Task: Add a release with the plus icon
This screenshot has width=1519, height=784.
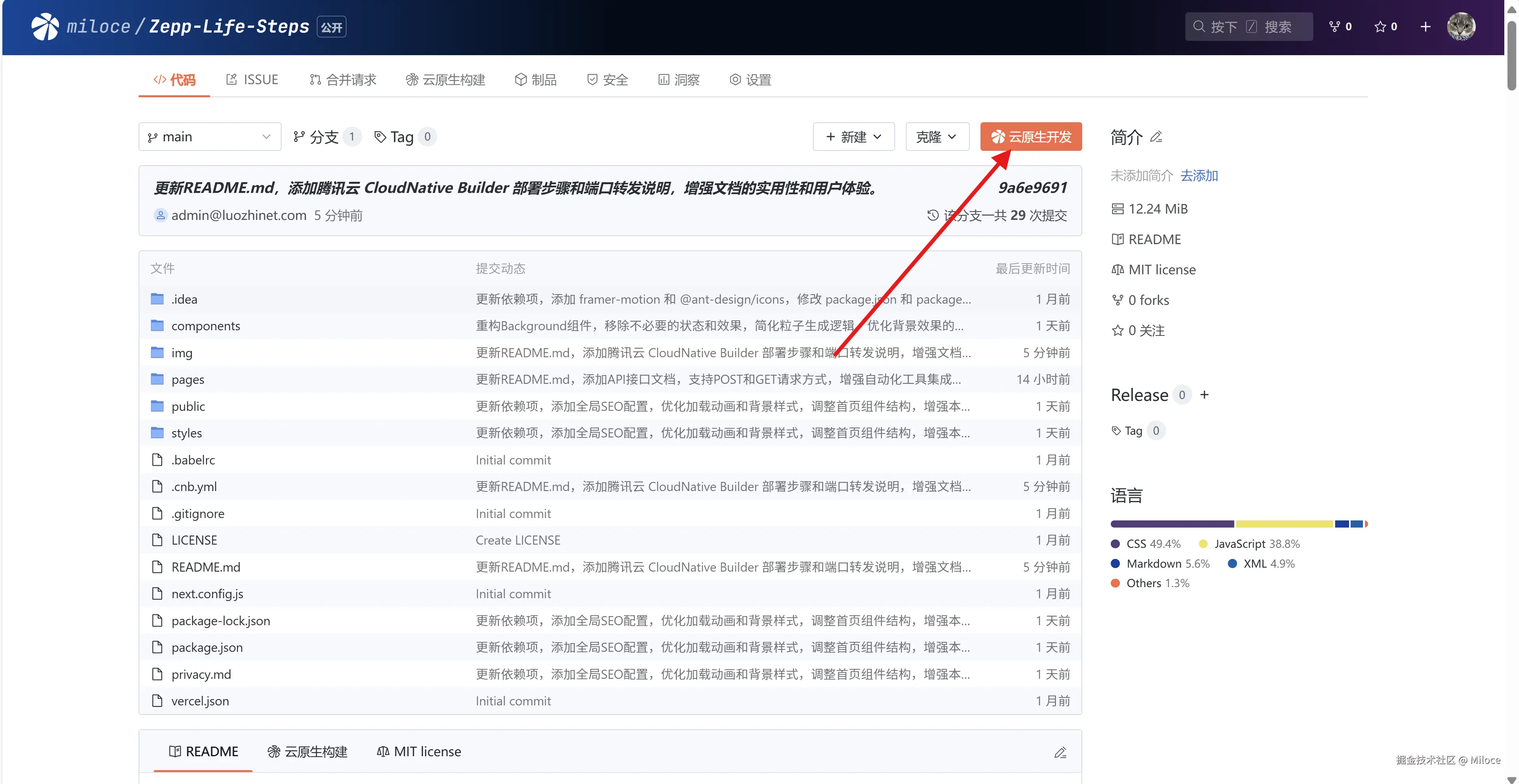Action: pyautogui.click(x=1205, y=394)
